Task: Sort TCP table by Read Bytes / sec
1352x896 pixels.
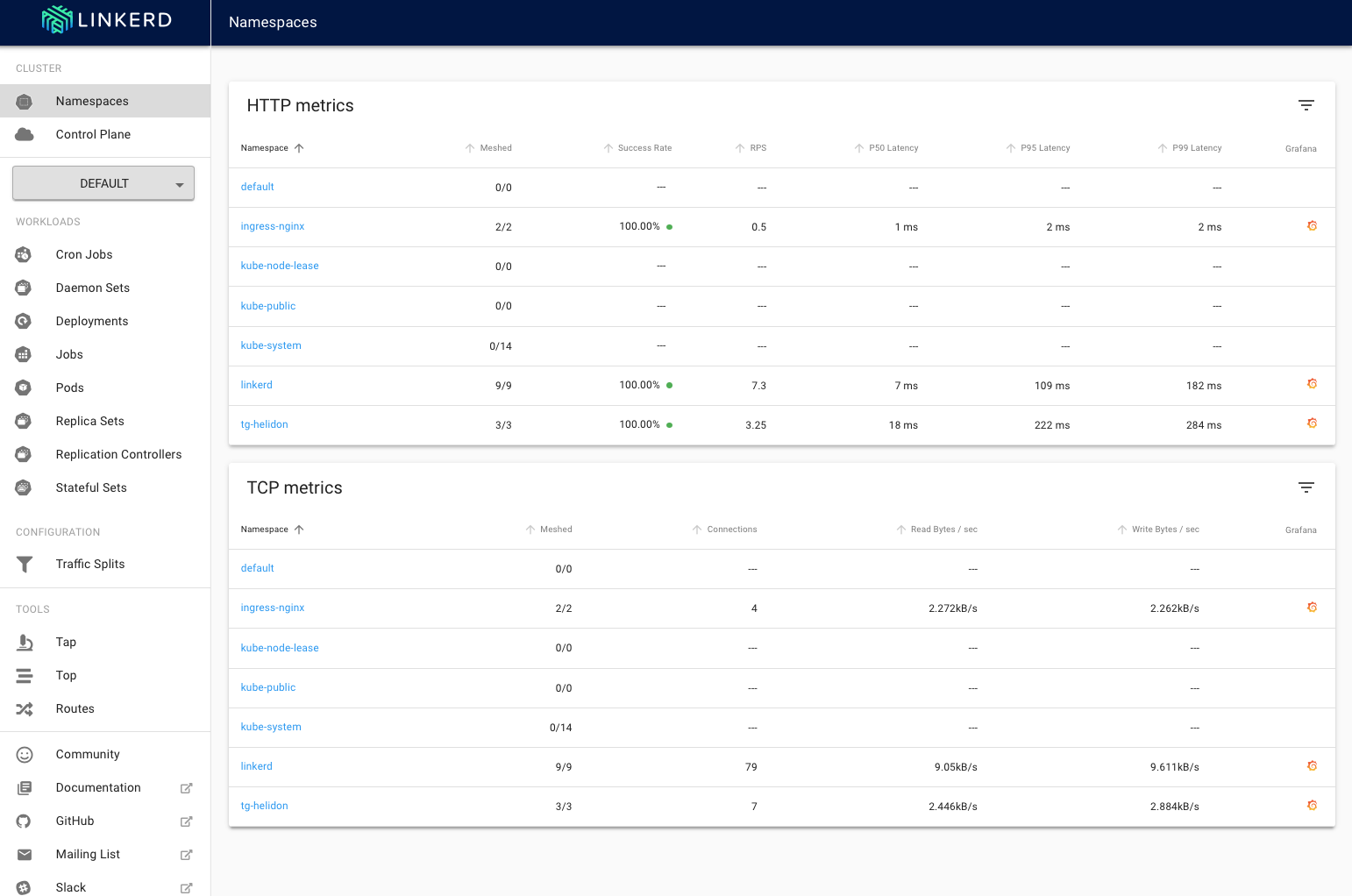Action: (936, 530)
